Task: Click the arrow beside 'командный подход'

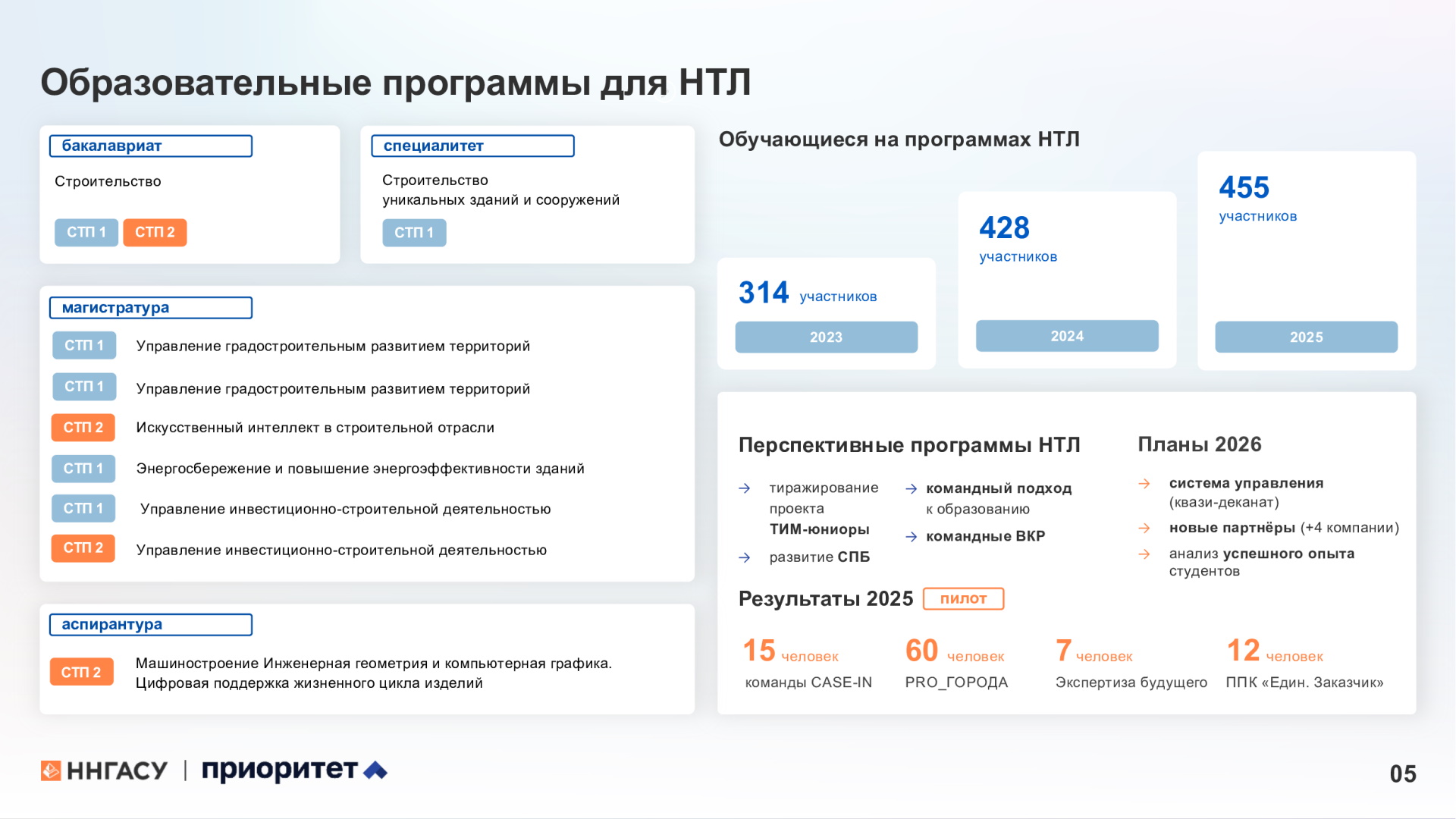Action: [912, 489]
